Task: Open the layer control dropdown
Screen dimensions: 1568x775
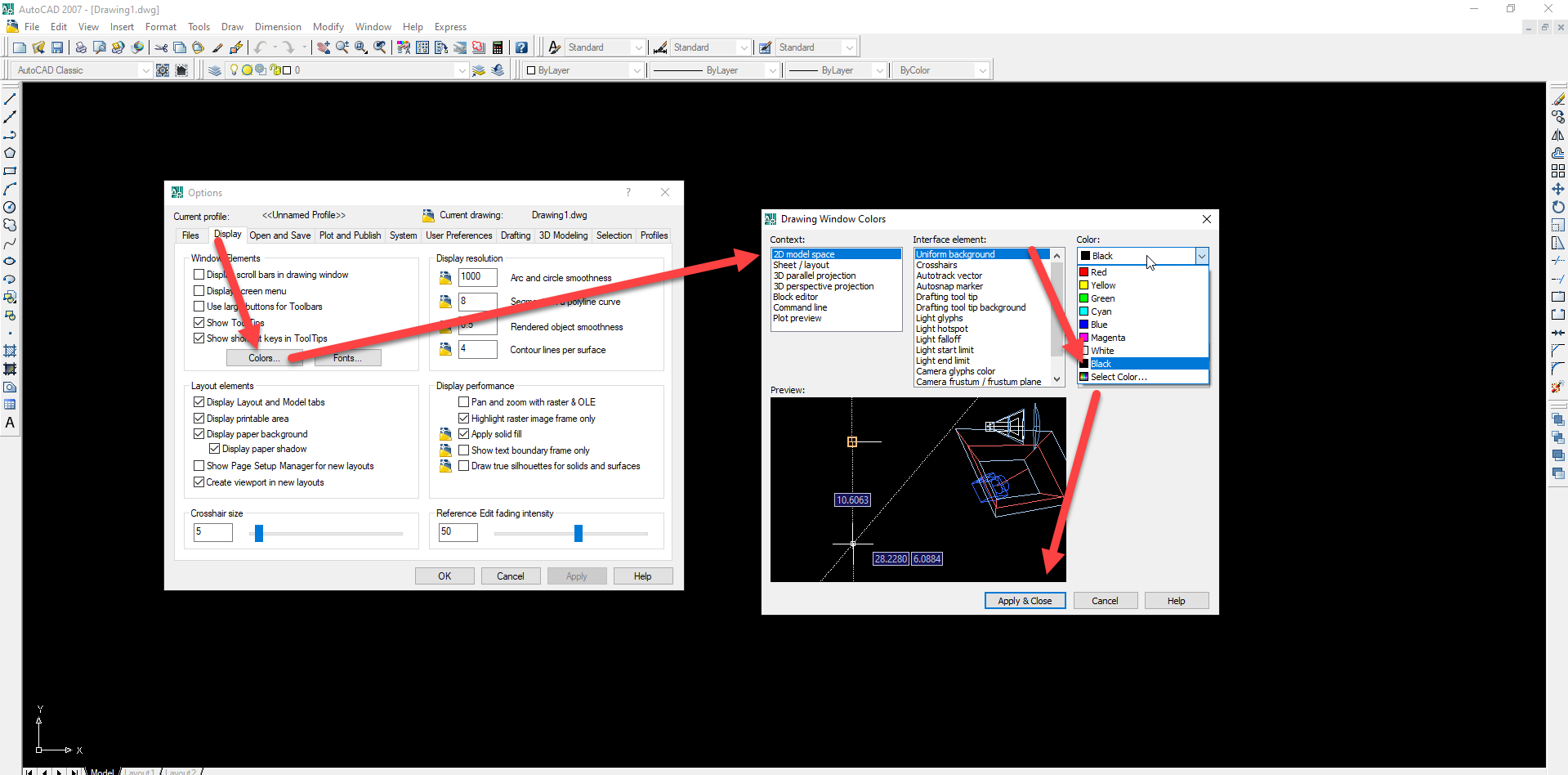Action: coord(462,70)
